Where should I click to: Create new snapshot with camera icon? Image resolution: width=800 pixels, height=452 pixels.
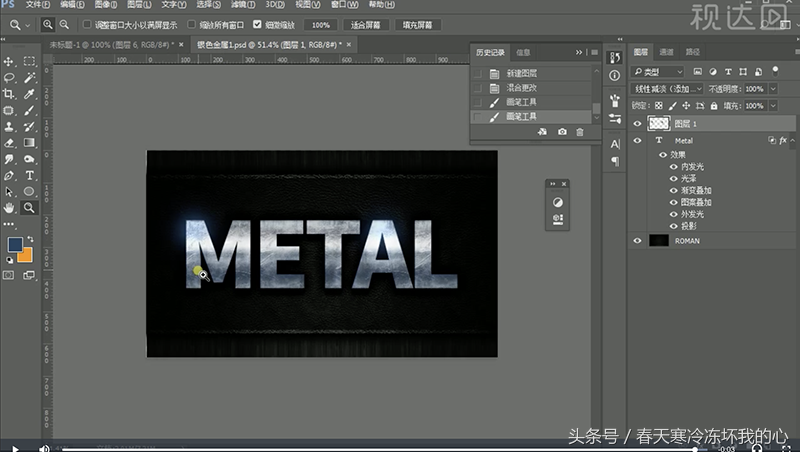pos(562,132)
